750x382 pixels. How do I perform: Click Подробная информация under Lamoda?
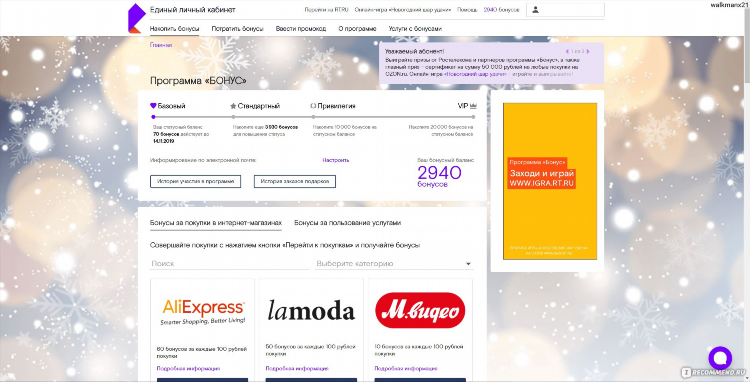coord(297,369)
